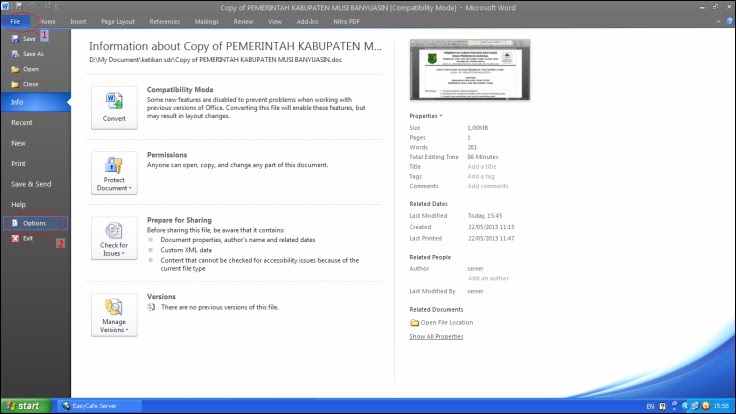Viewport: 736px width, 414px height.
Task: Click the Created 22/05/2013 11:15 date
Action: coord(491,227)
